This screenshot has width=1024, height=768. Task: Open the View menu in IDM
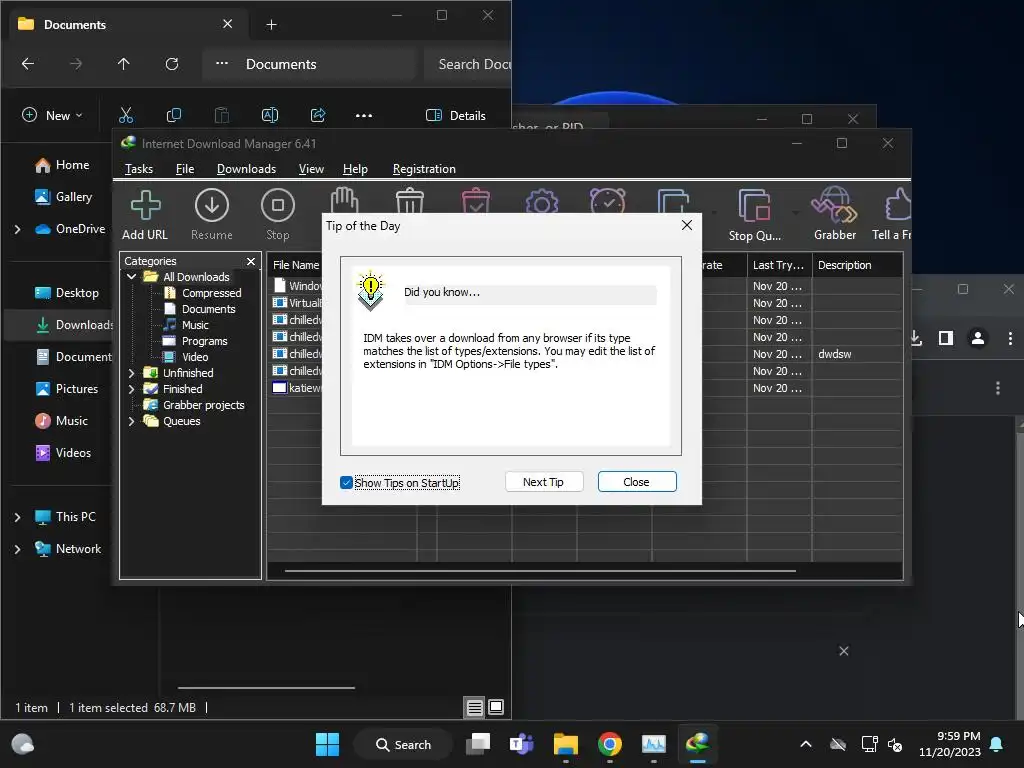pyautogui.click(x=311, y=169)
